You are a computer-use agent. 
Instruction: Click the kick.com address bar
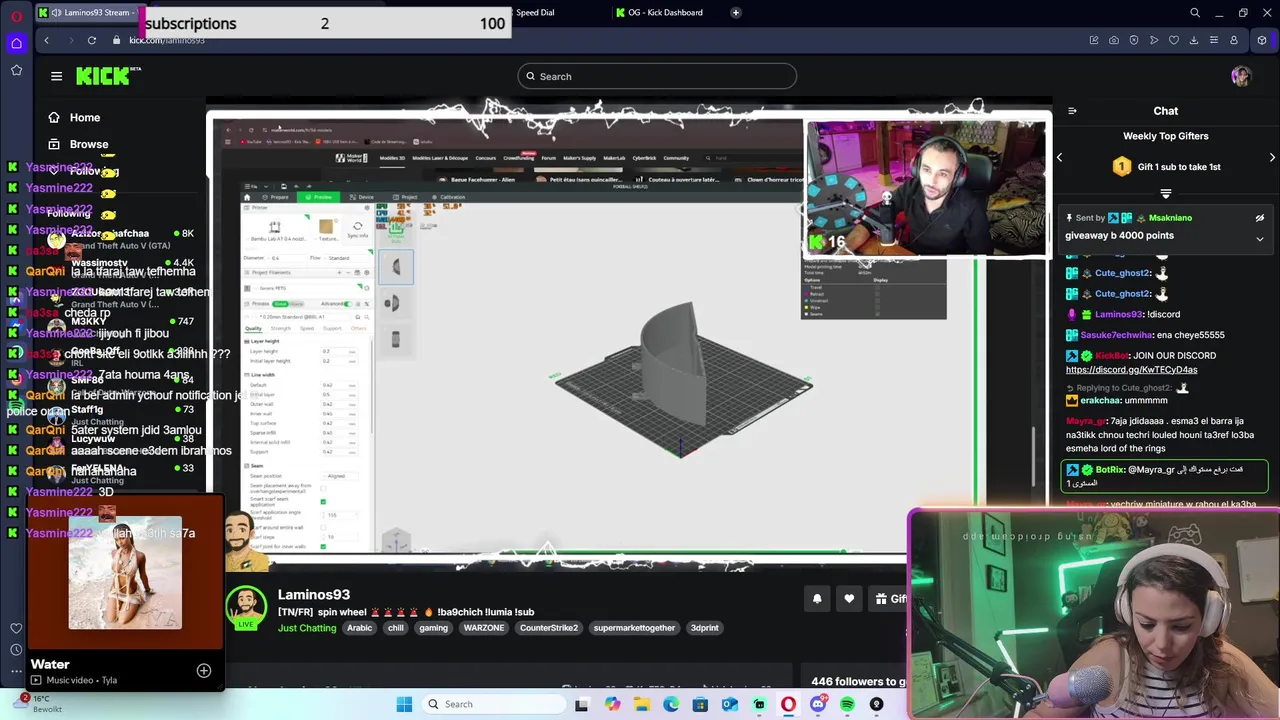[167, 40]
